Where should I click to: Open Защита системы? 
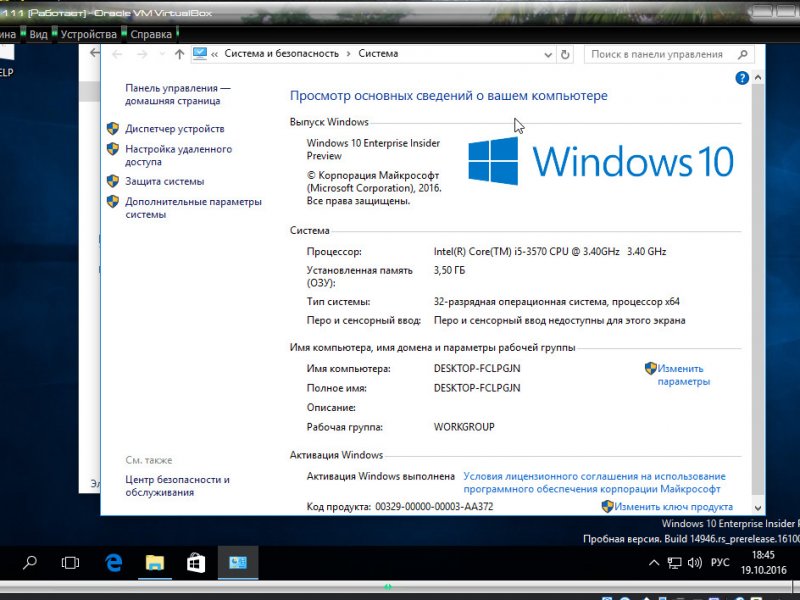[x=164, y=181]
